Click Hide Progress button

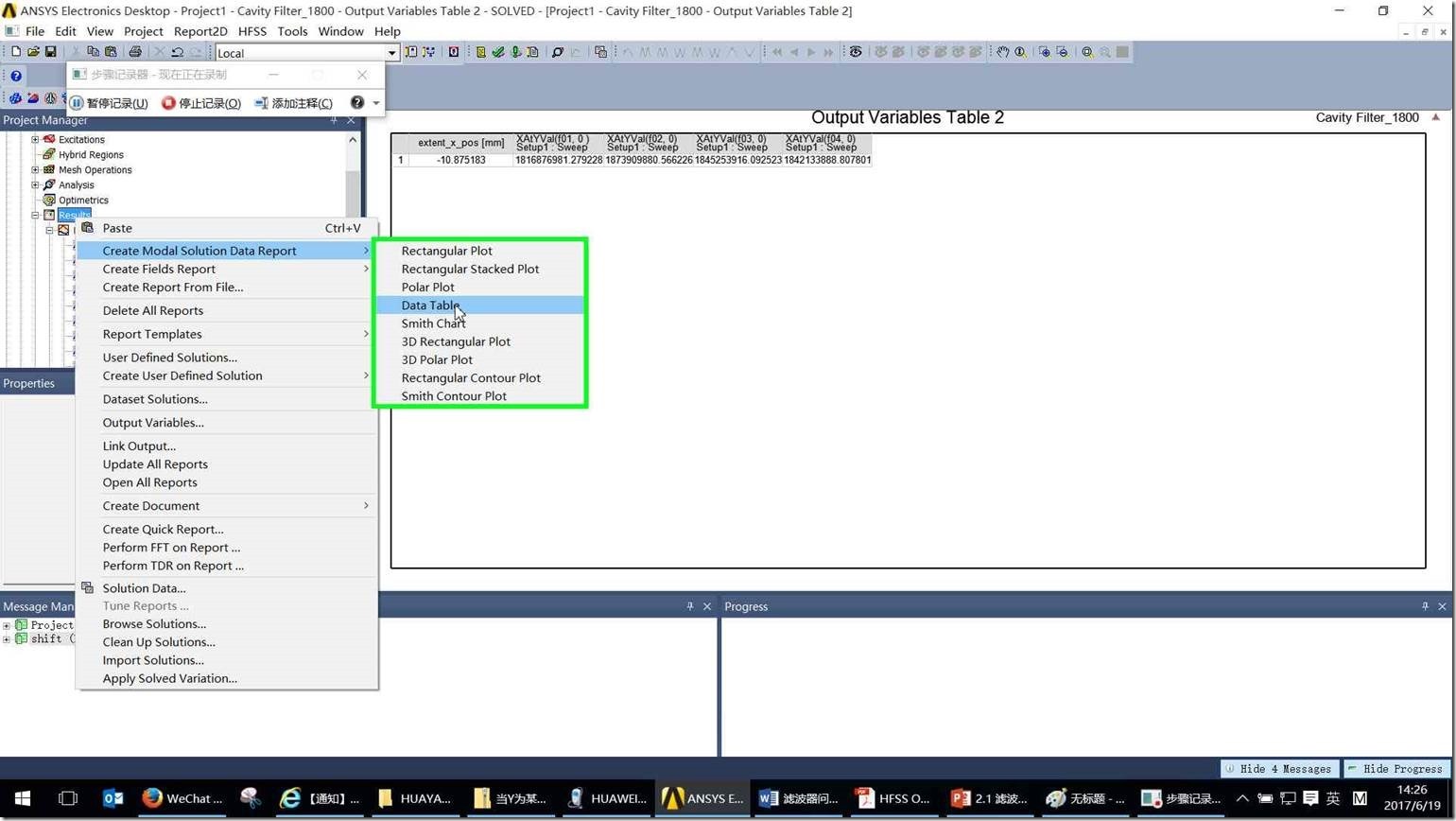(1395, 769)
